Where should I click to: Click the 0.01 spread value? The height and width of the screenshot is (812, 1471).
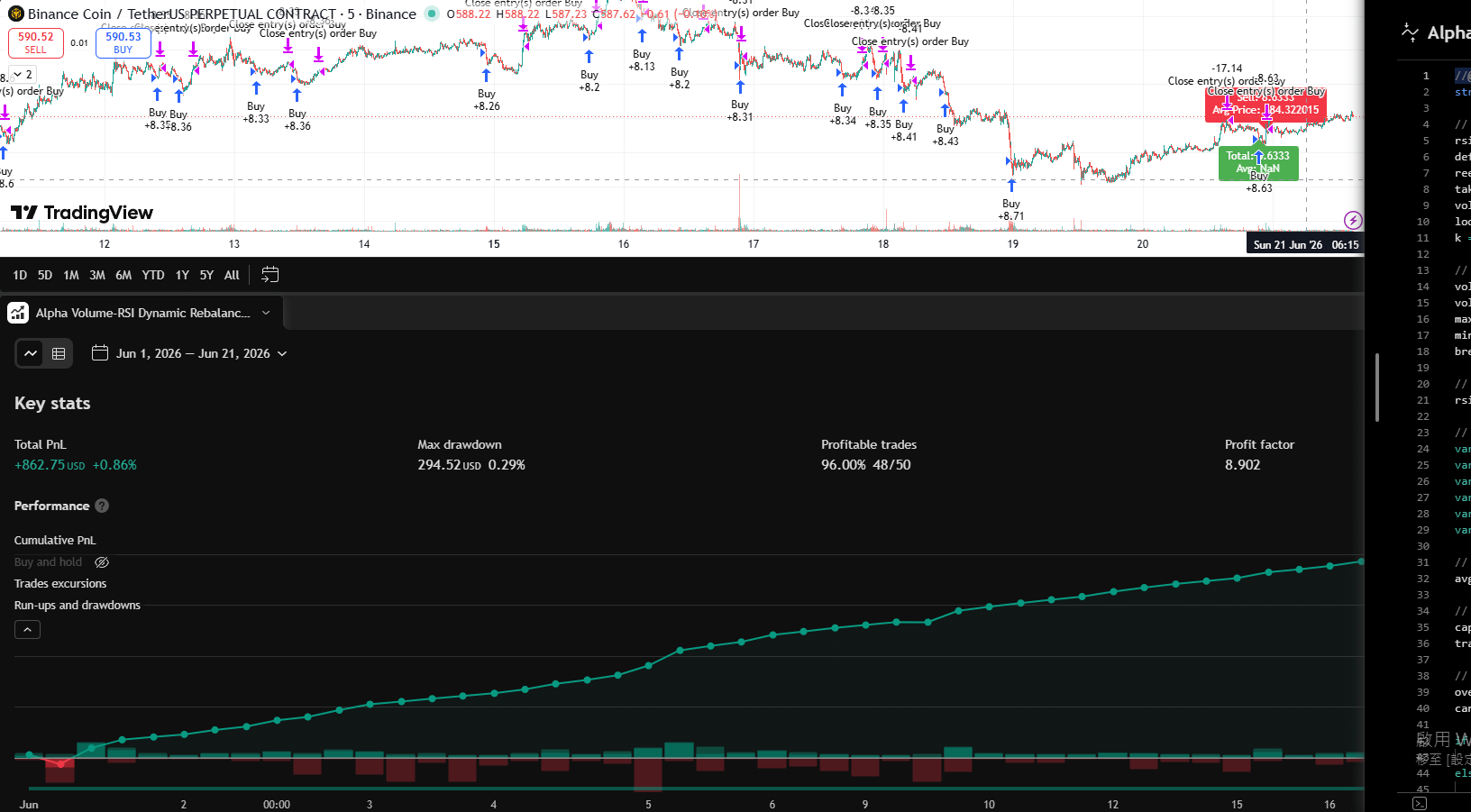[x=79, y=42]
